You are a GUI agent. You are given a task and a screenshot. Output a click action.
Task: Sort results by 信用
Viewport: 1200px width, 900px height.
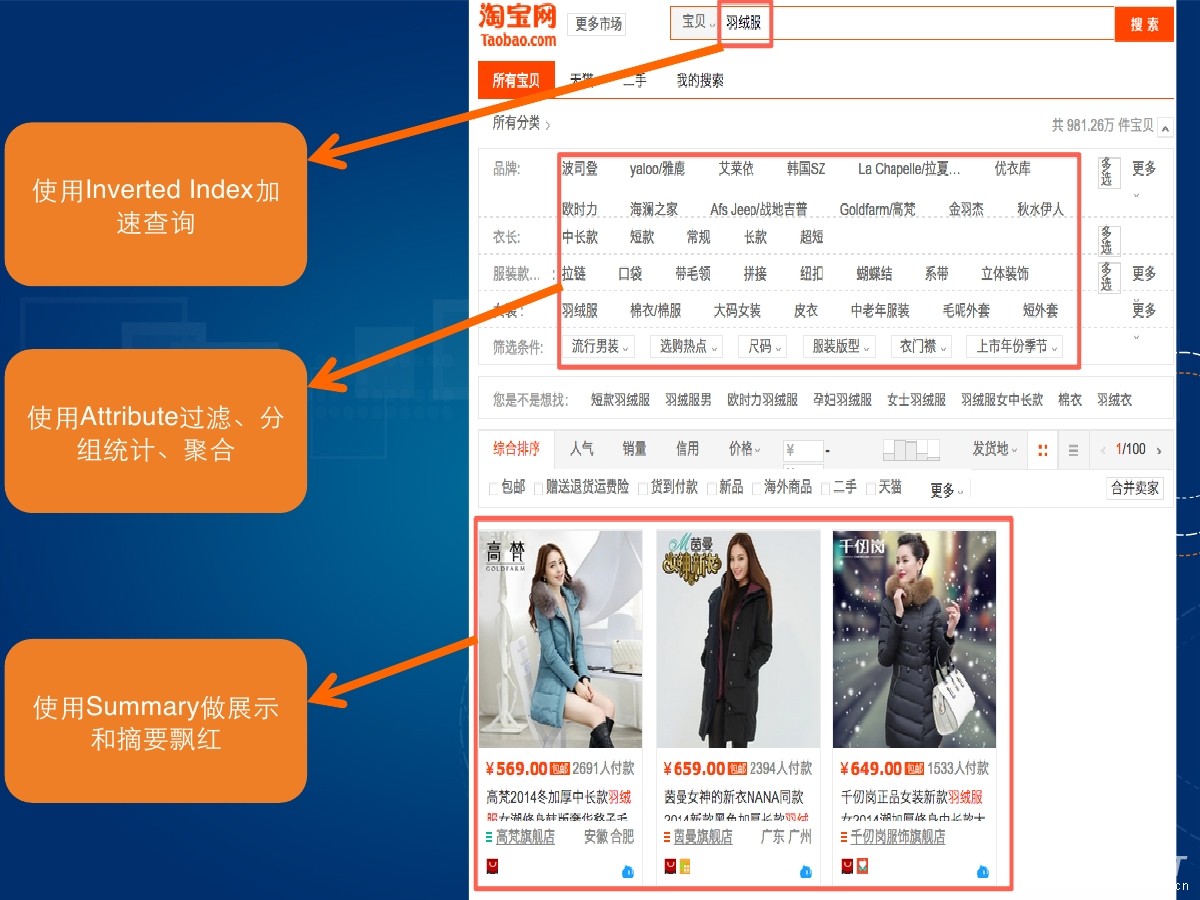(687, 449)
